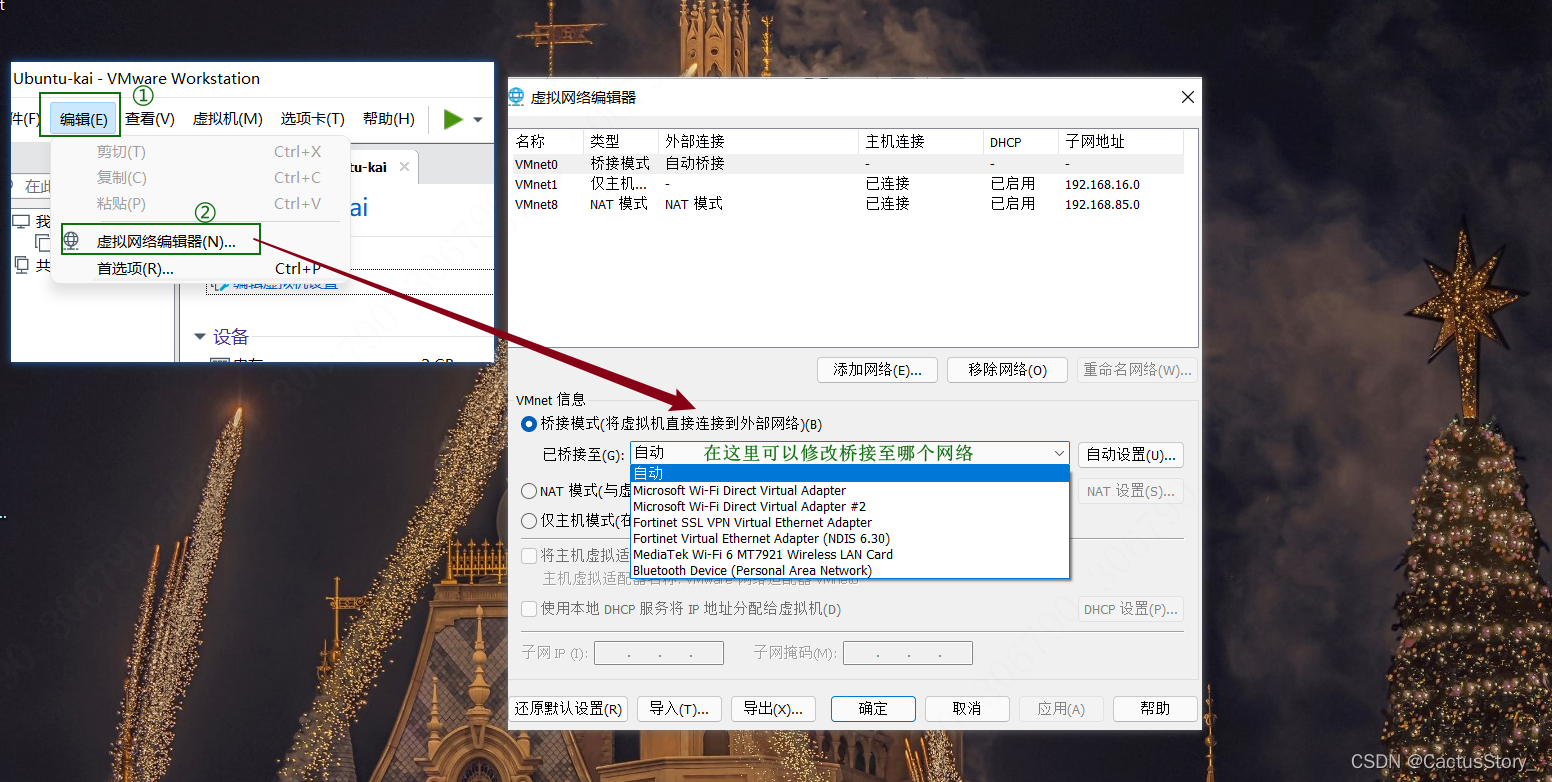The width and height of the screenshot is (1552, 782).
Task: Toggle 使用本地 DHCP 服务 checkbox
Action: click(x=529, y=609)
